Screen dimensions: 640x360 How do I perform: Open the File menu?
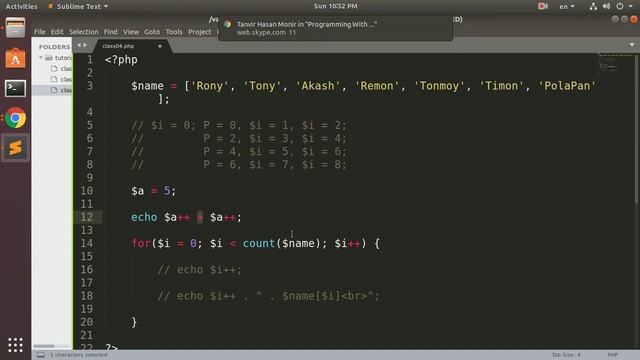click(x=40, y=32)
